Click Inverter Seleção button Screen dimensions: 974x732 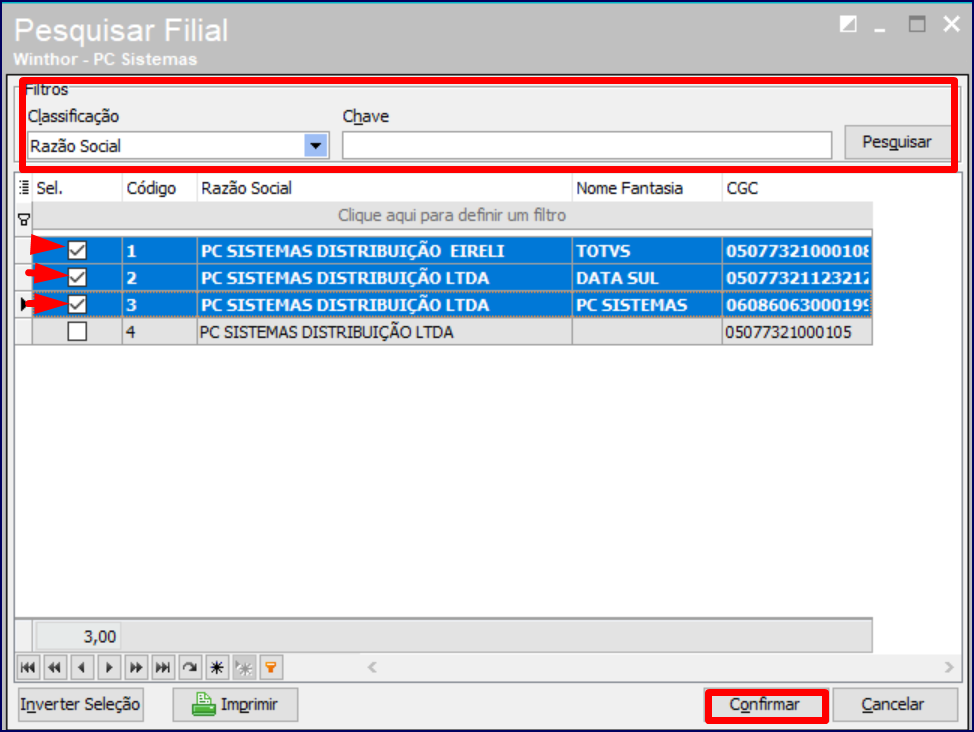pos(81,704)
